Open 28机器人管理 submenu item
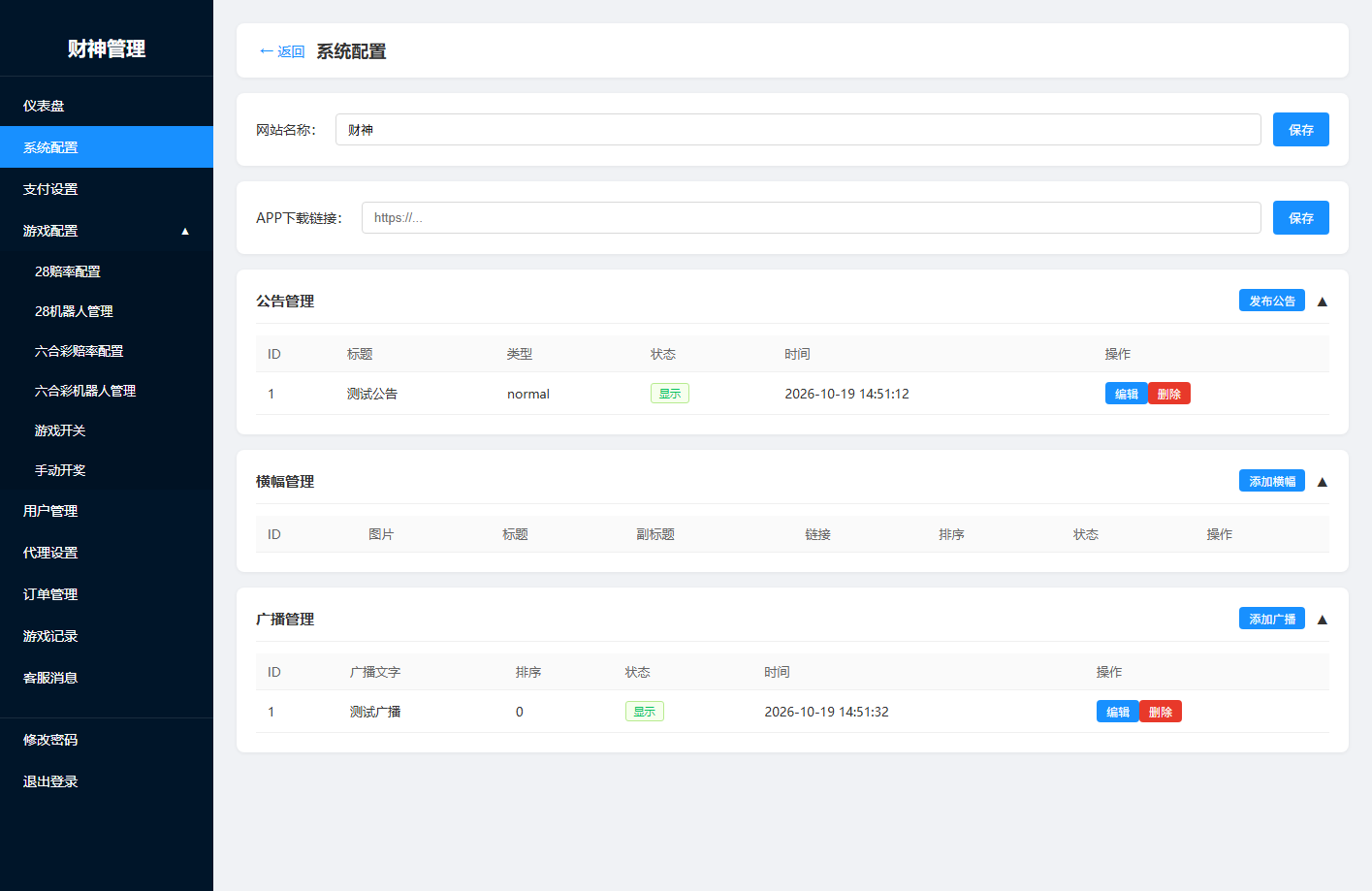 (107, 311)
